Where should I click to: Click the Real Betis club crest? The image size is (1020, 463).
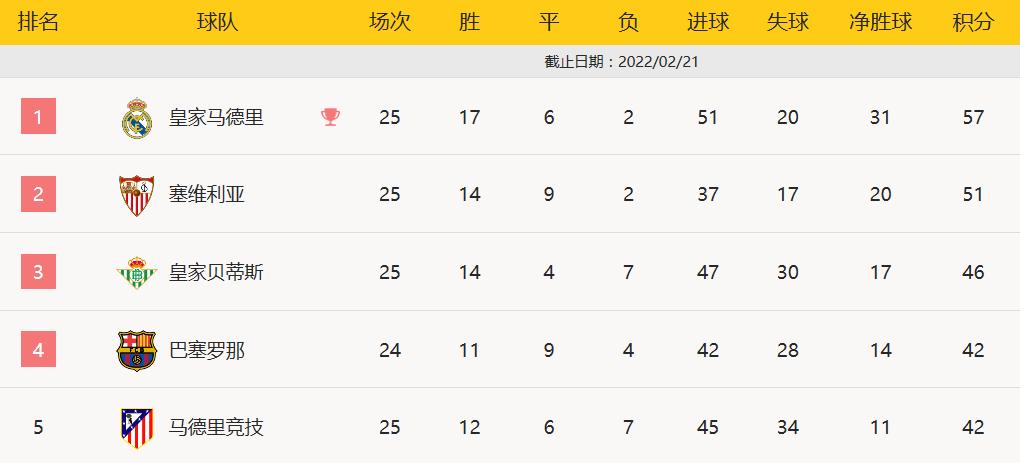136,273
